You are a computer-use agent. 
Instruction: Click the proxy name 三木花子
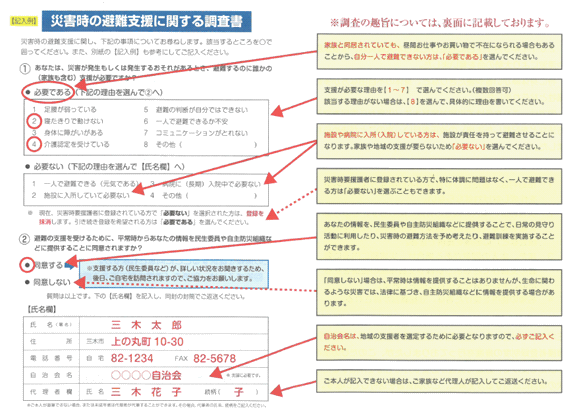tap(146, 392)
